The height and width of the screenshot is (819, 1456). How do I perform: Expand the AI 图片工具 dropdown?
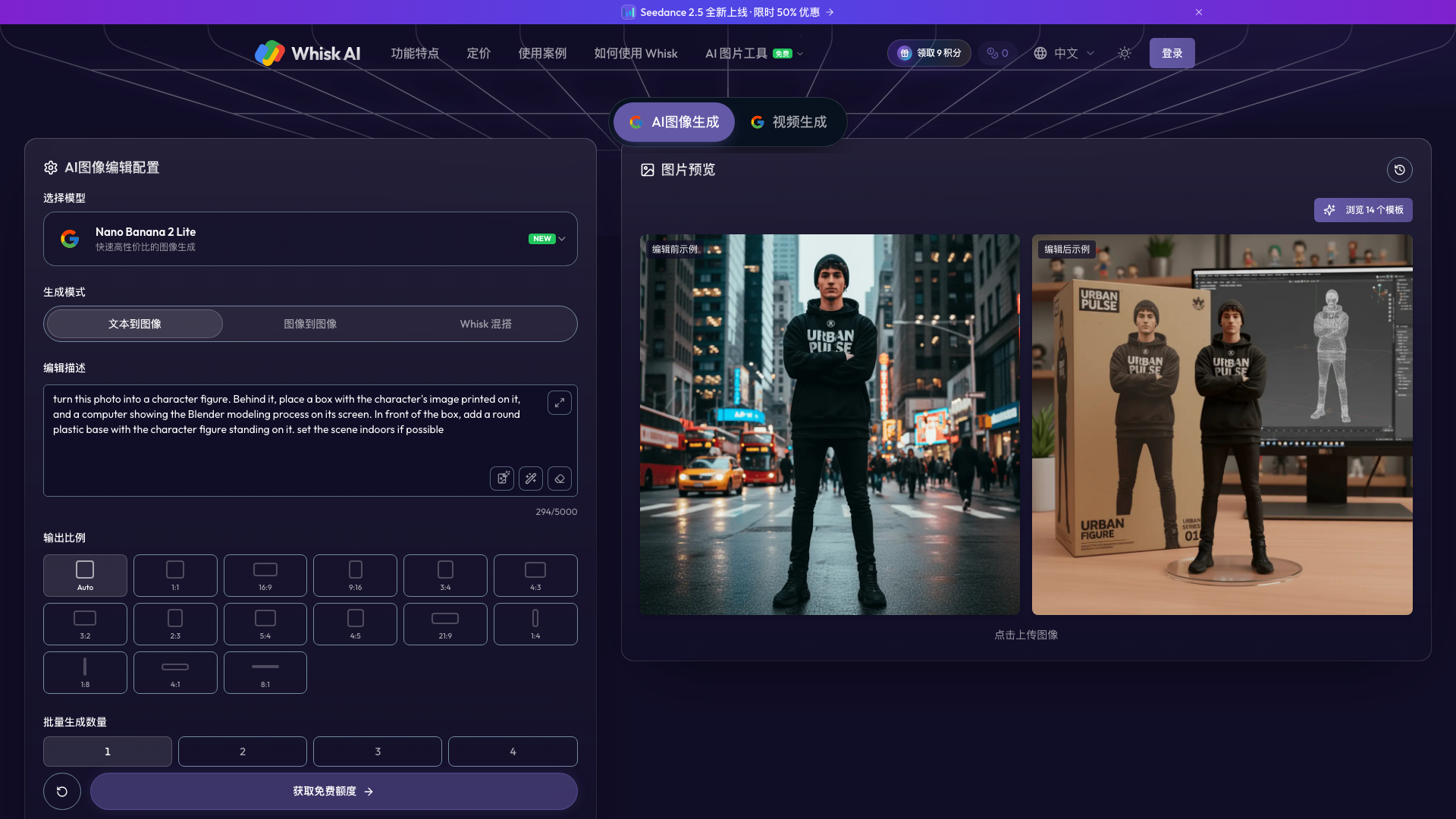(x=754, y=53)
